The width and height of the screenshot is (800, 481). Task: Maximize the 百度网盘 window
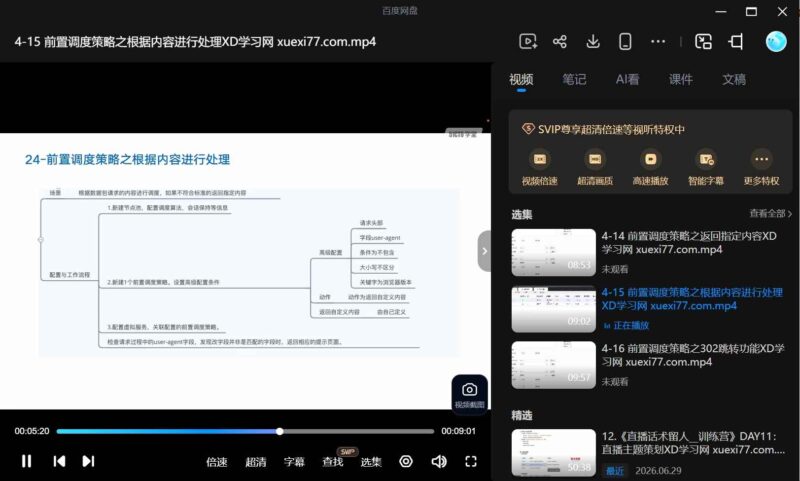coord(751,11)
